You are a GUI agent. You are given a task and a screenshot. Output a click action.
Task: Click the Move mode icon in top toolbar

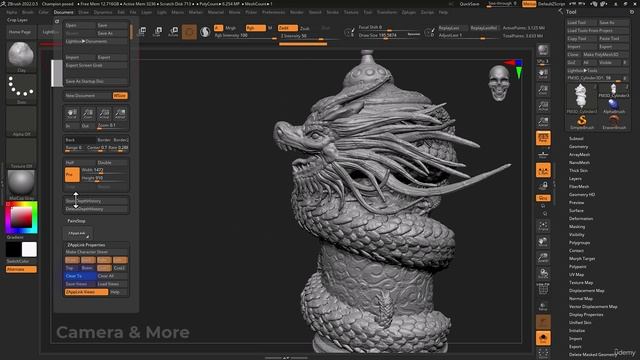point(142,31)
